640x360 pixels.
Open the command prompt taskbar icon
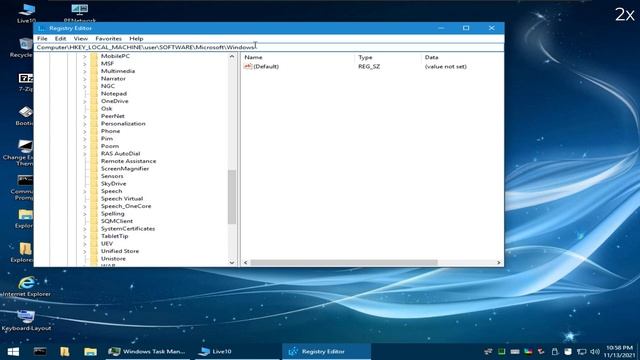pos(40,351)
